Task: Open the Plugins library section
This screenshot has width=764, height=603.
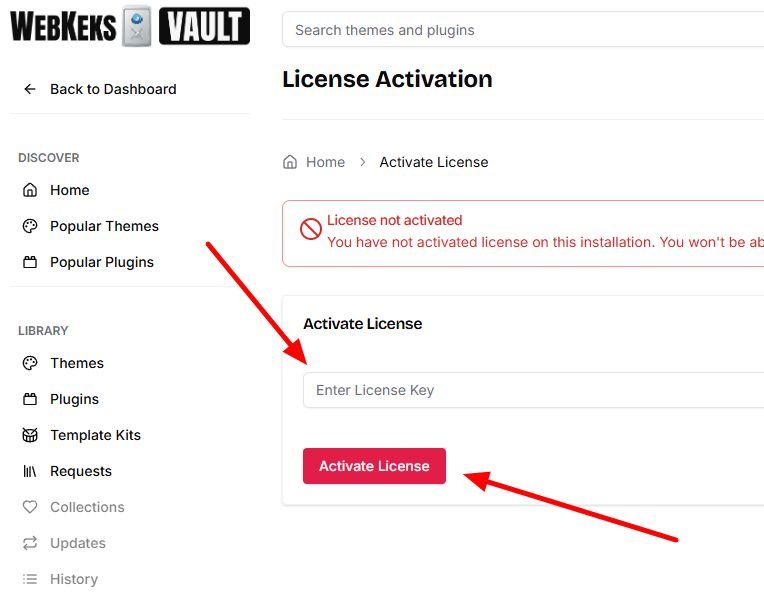Action: pyautogui.click(x=74, y=399)
